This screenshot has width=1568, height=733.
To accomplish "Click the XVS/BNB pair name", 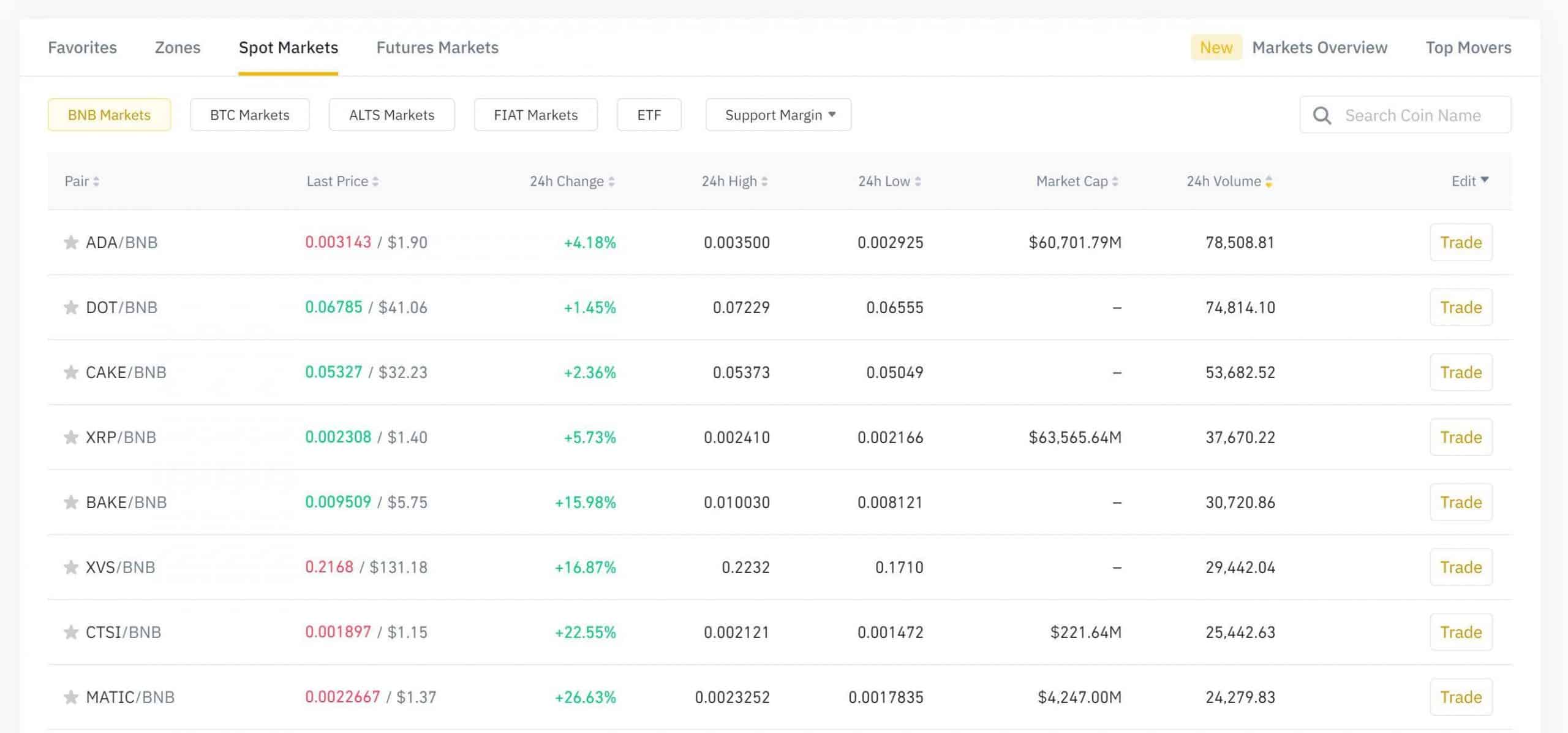I will [x=120, y=567].
